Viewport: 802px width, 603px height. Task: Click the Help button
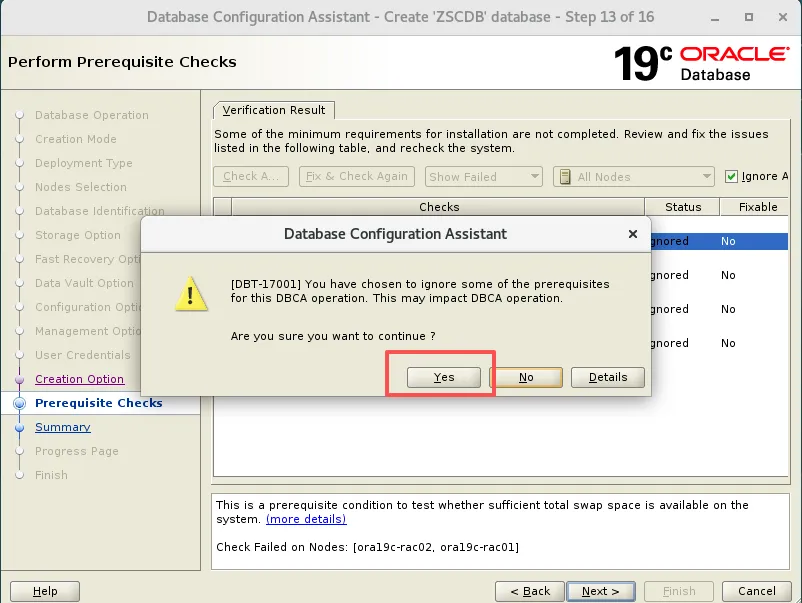tap(45, 591)
